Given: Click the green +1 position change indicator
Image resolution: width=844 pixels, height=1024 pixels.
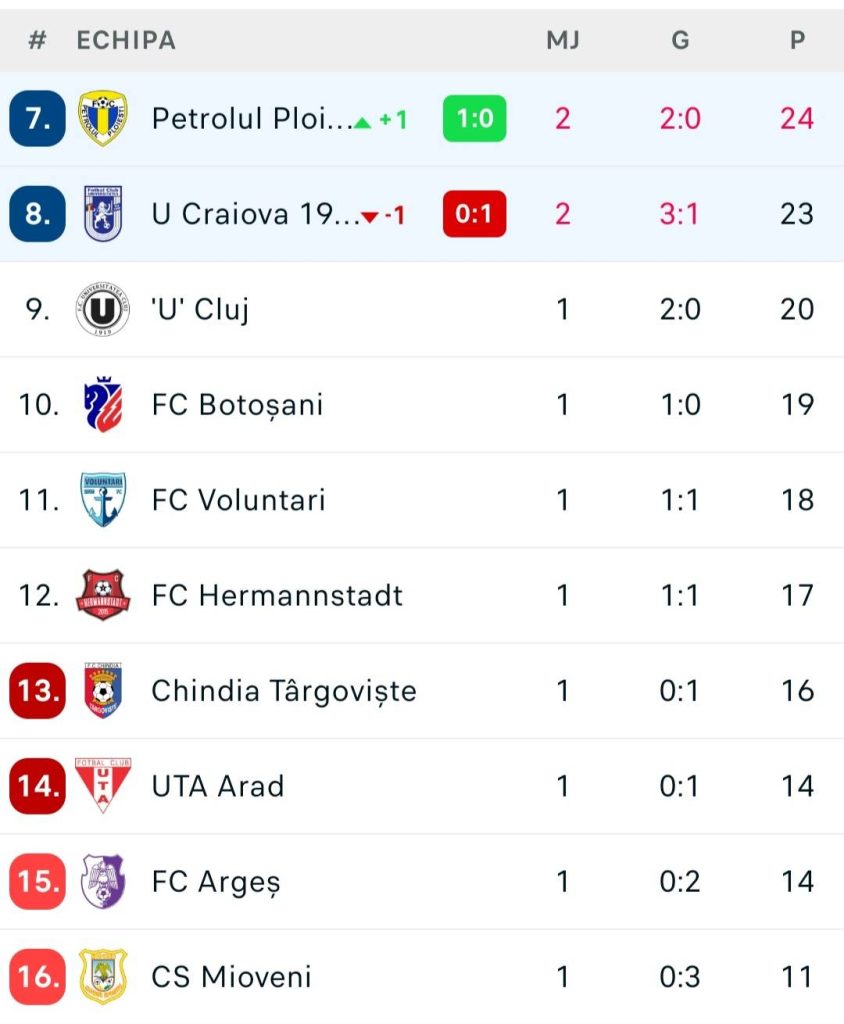Looking at the screenshot, I should click(382, 120).
